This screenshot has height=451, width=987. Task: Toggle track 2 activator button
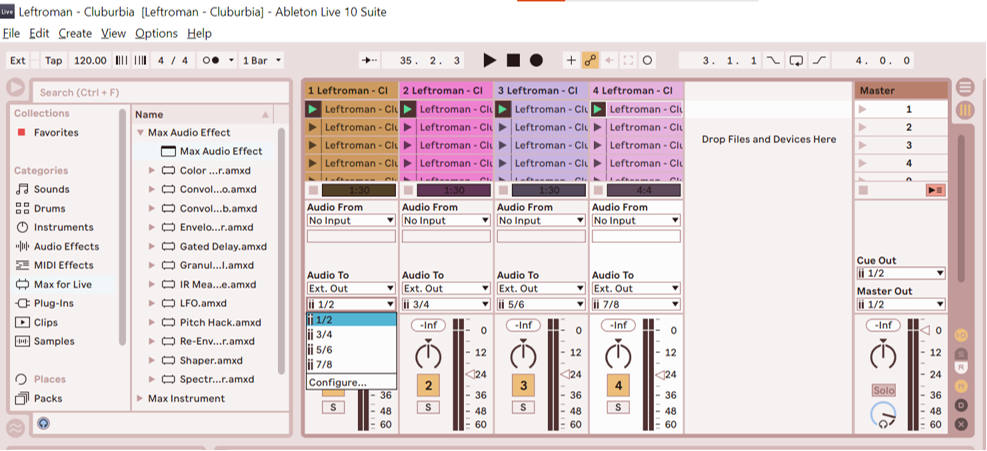pyautogui.click(x=428, y=385)
